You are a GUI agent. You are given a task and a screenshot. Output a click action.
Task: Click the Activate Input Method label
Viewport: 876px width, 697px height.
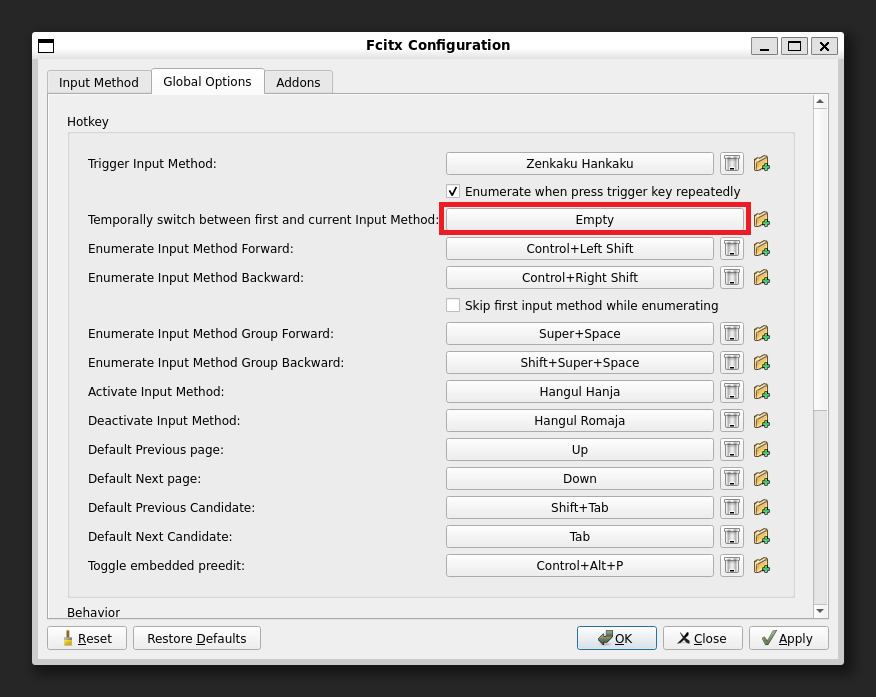[156, 392]
